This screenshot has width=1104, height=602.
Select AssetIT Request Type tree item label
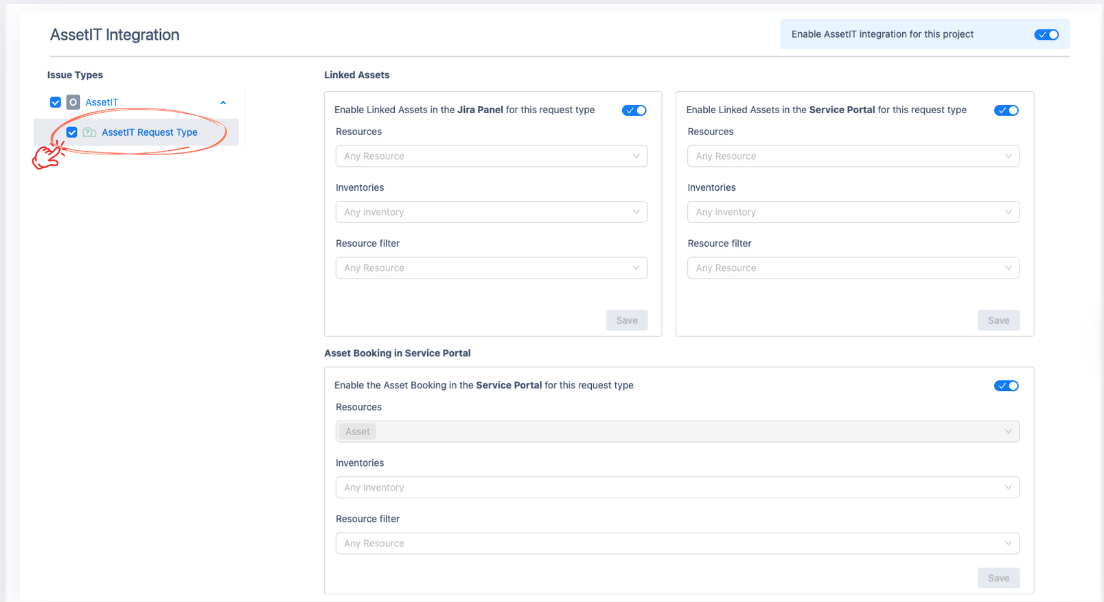[x=149, y=132]
